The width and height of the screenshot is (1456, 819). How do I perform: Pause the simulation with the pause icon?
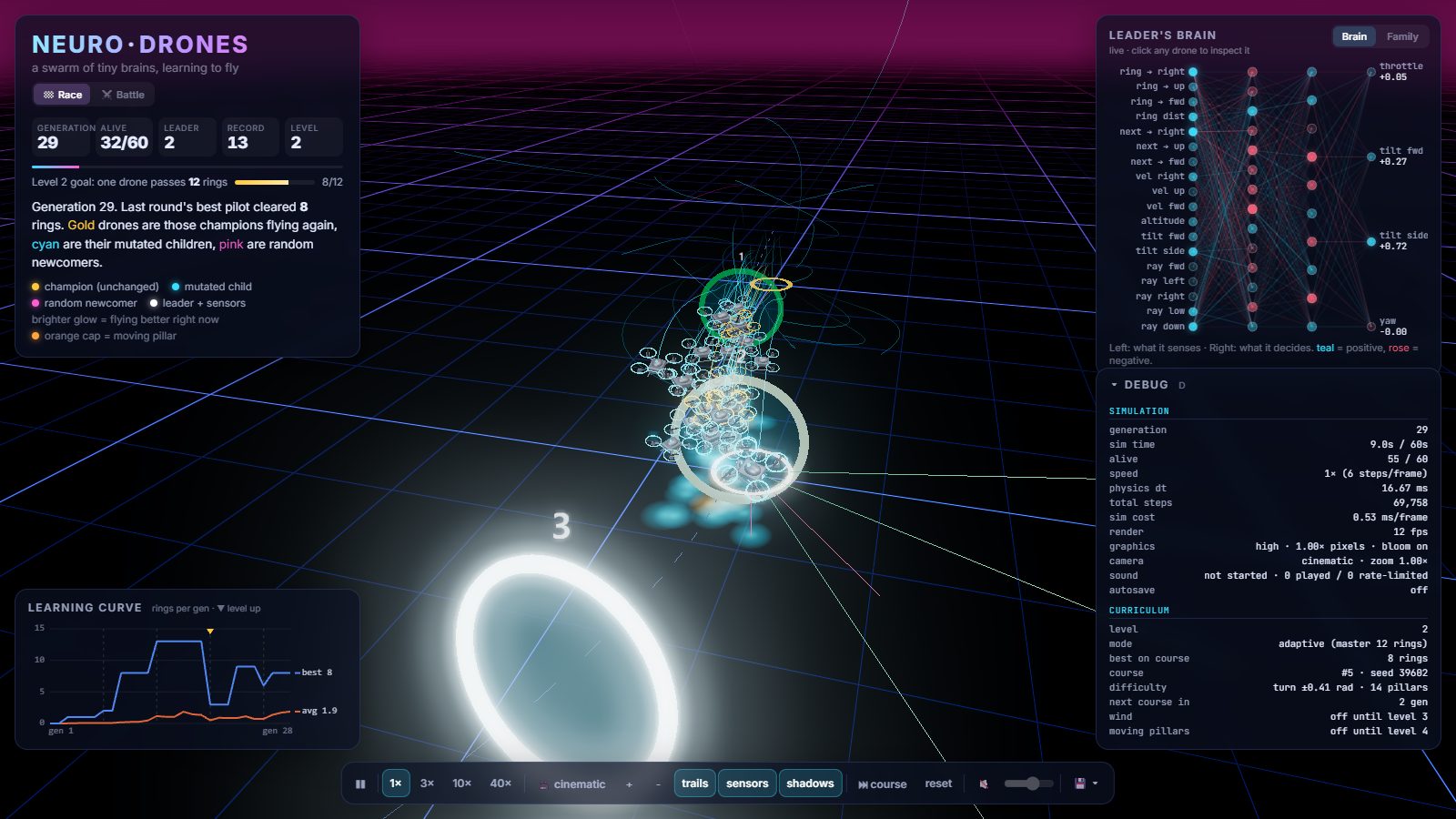coord(360,784)
